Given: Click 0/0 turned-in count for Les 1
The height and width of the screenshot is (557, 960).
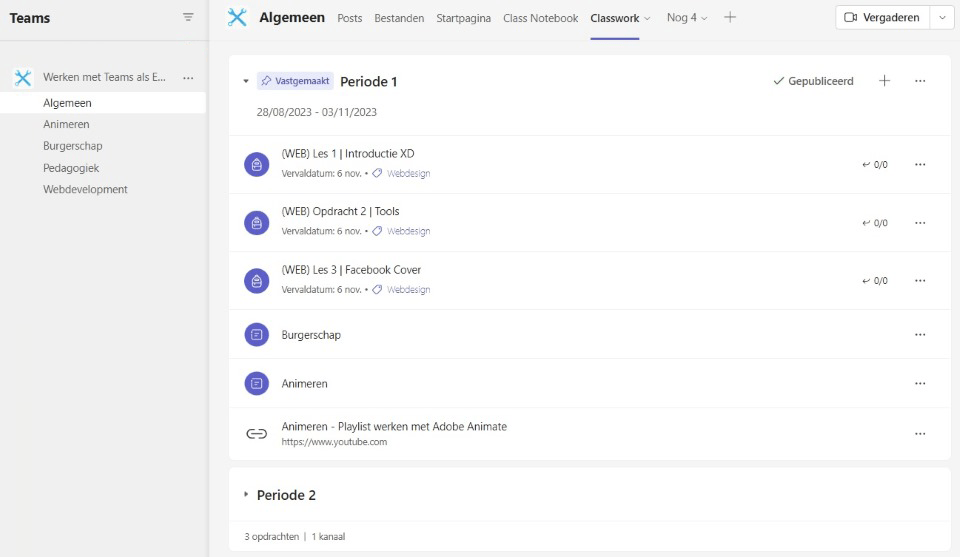Looking at the screenshot, I should [x=875, y=165].
